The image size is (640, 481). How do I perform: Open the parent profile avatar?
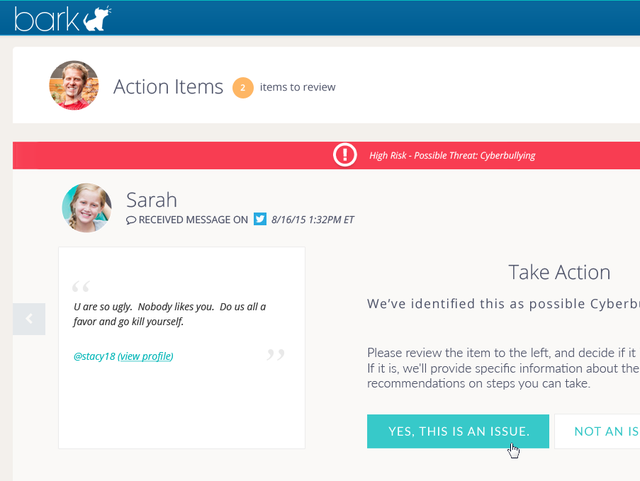pos(74,85)
